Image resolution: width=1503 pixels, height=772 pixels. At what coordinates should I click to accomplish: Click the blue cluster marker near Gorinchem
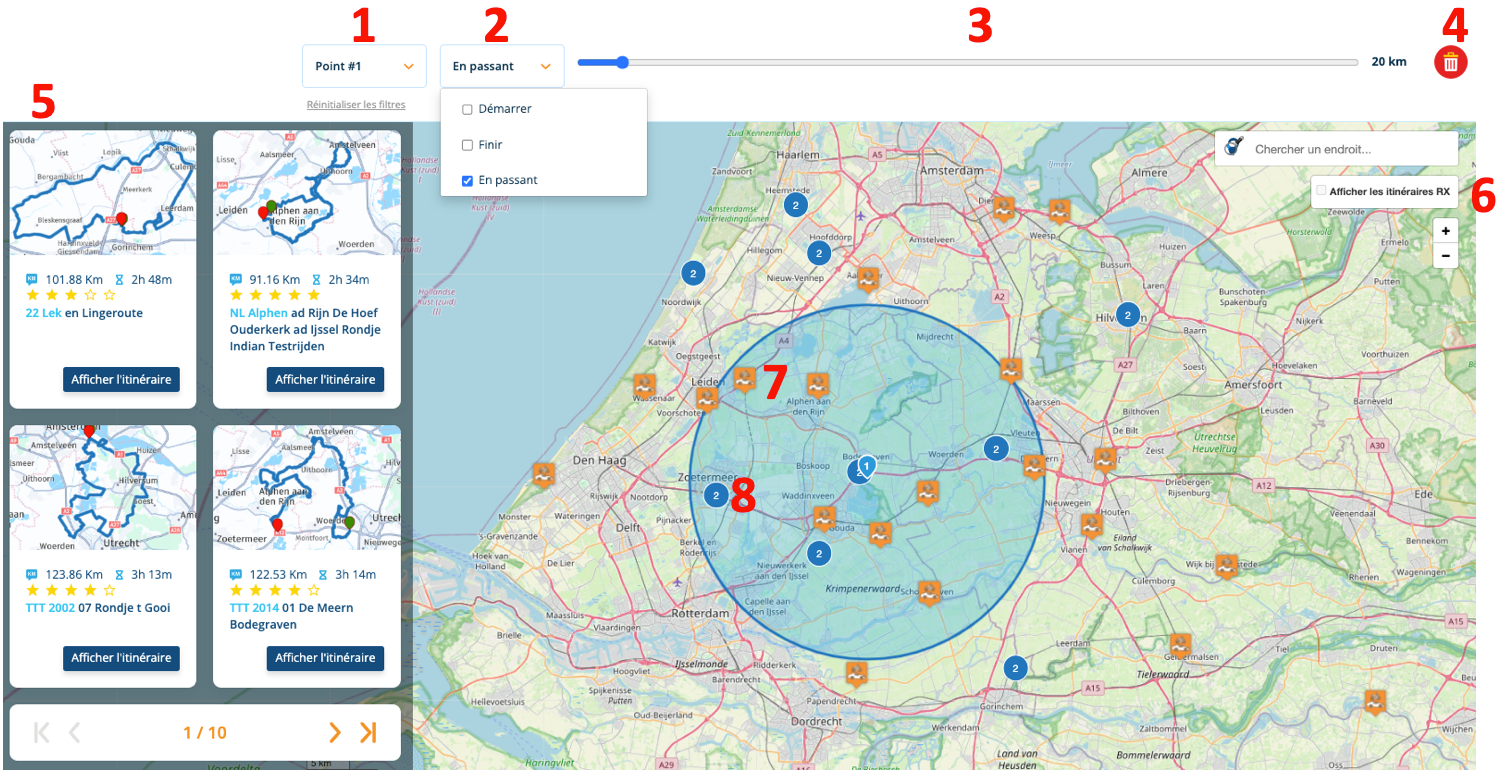[1015, 668]
